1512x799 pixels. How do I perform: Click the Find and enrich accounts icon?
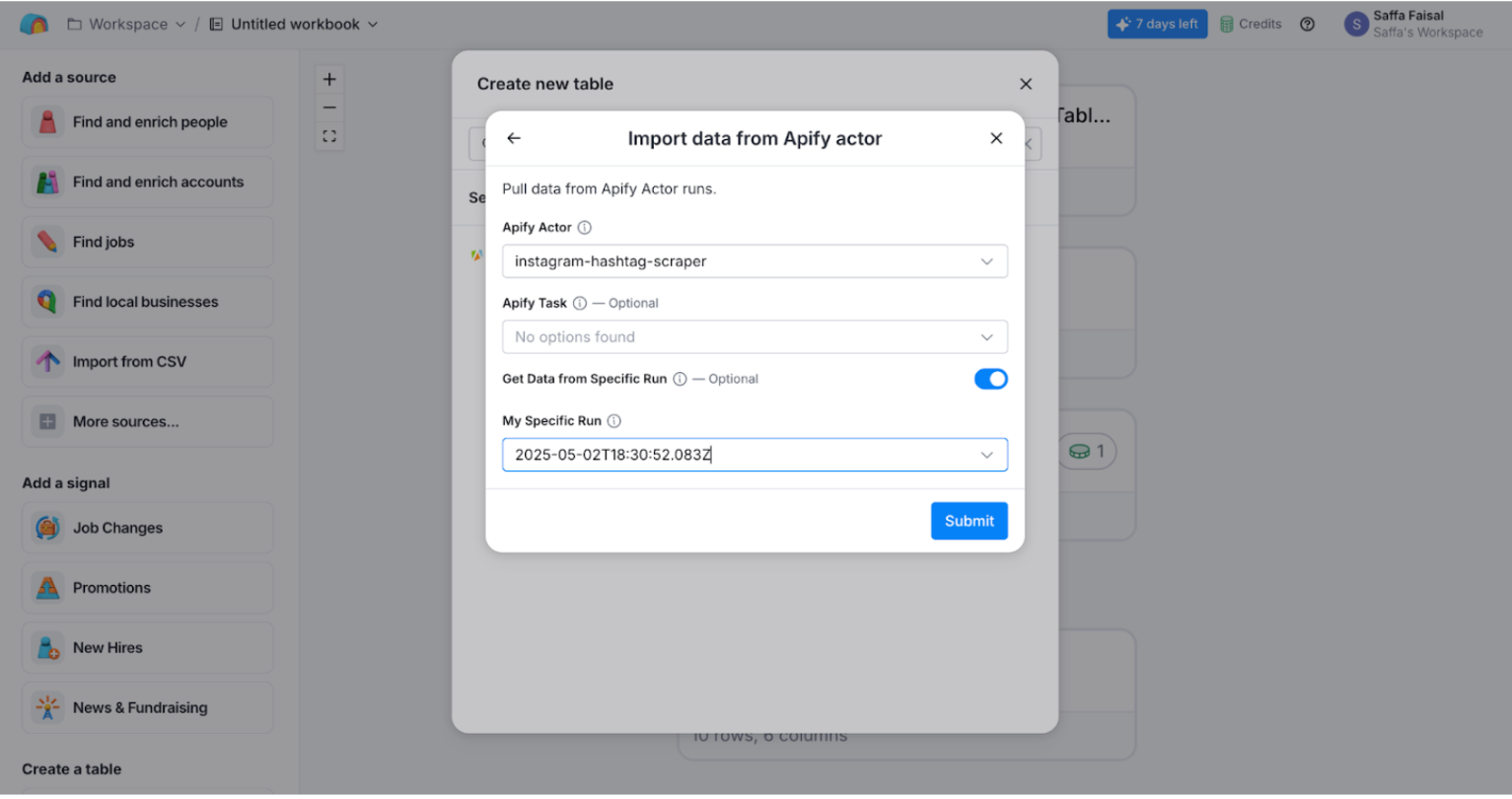(47, 182)
